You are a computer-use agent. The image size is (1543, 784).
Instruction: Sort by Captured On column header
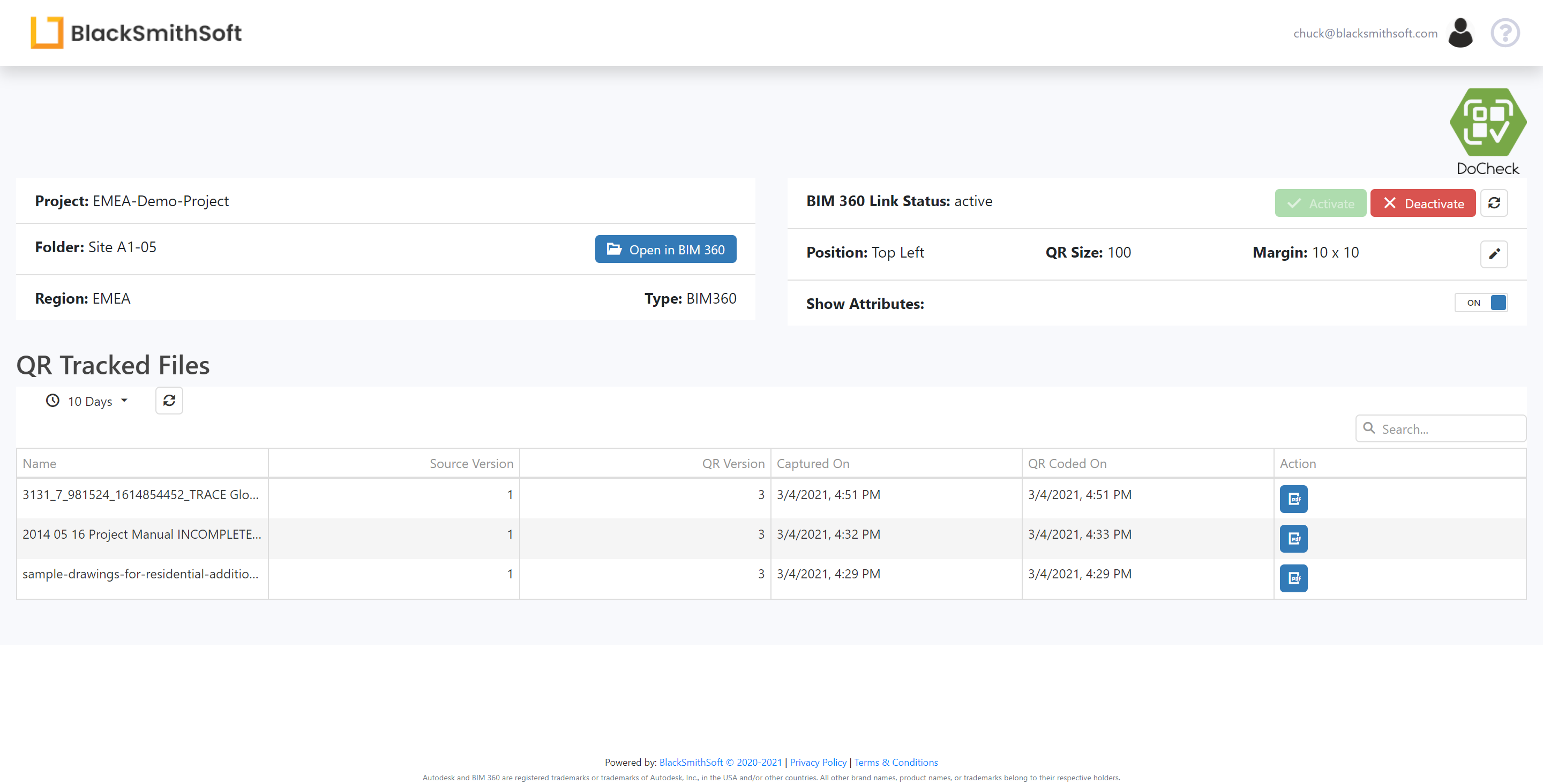(812, 464)
